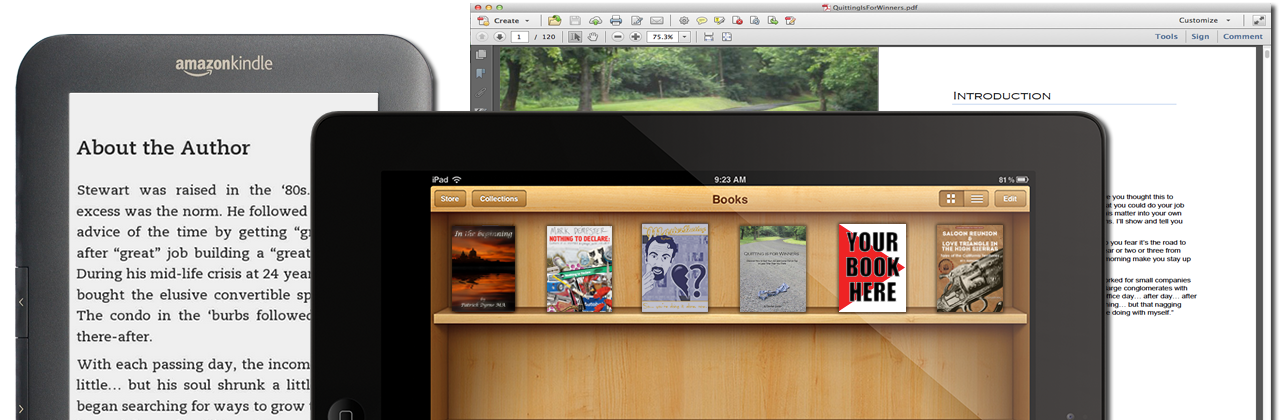Viewport: 1280px width, 420px height.
Task: Click the rotate pages icon
Action: 755,20
